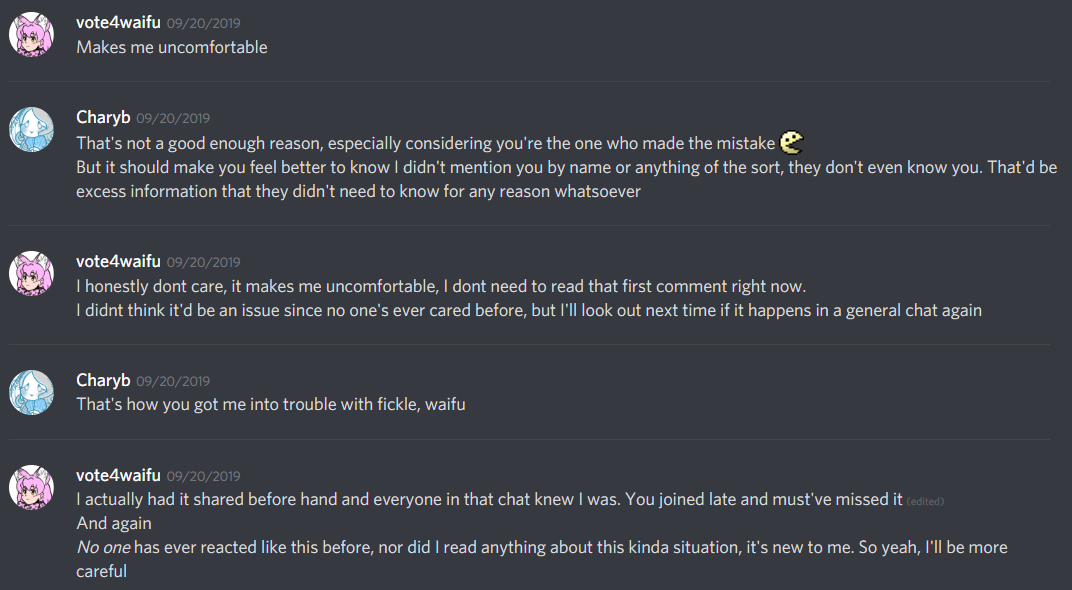
Task: Open the vote4waifu username above "Makes me uncomfortable"
Action: coord(118,22)
